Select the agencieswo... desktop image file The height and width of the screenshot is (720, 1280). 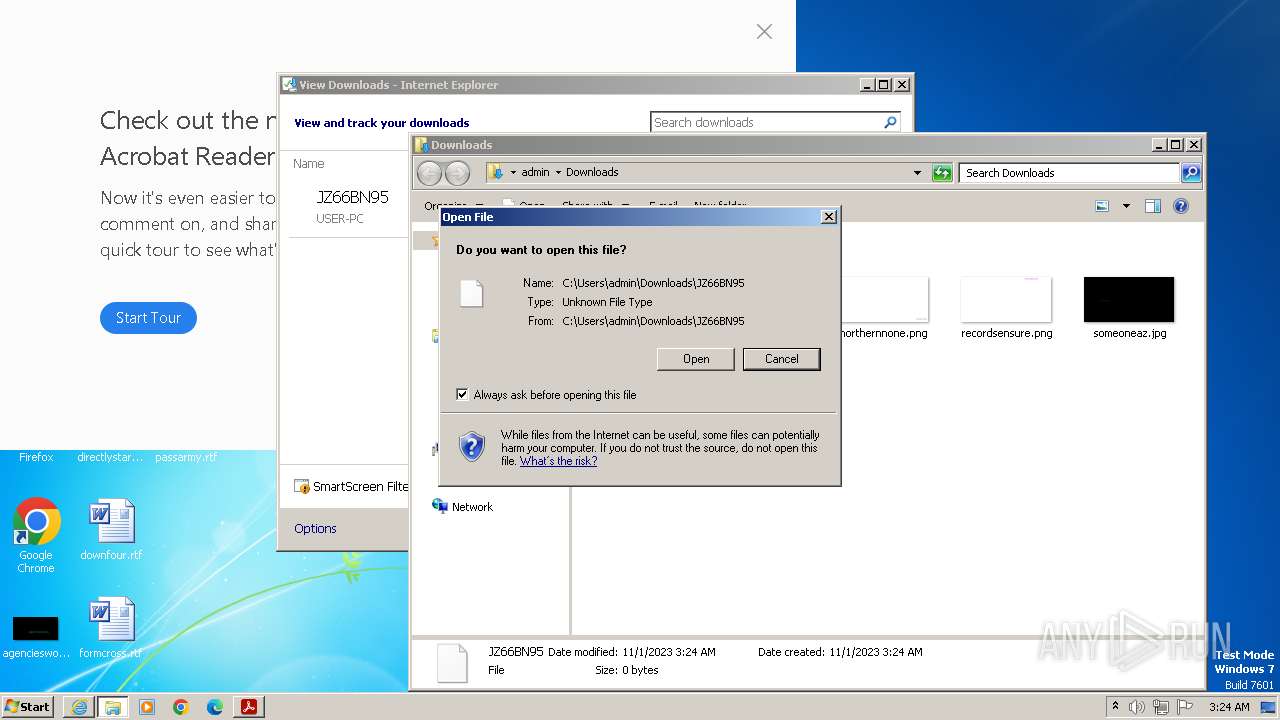click(x=36, y=637)
